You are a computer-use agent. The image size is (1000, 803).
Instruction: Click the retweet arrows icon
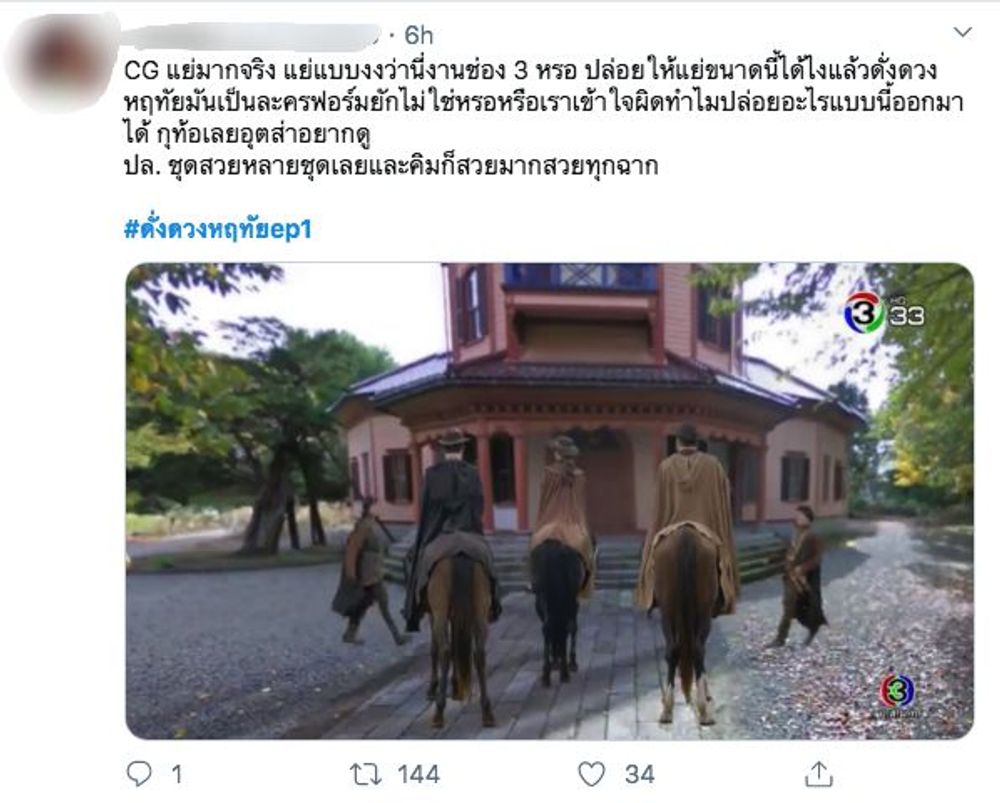tap(365, 774)
